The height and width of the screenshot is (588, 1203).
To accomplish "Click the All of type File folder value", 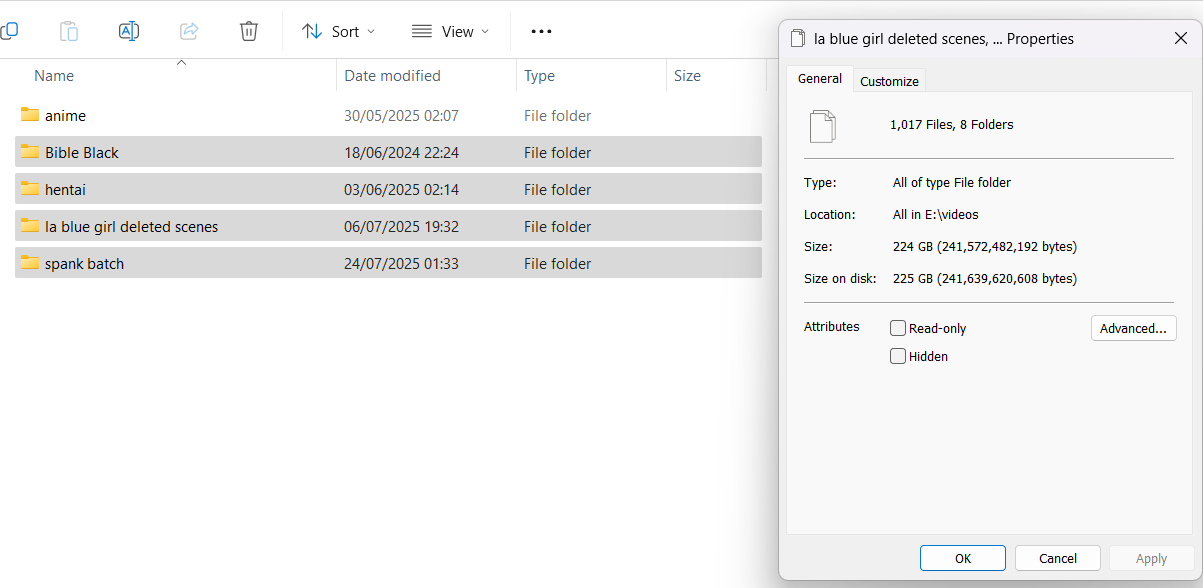I will pyautogui.click(x=951, y=183).
